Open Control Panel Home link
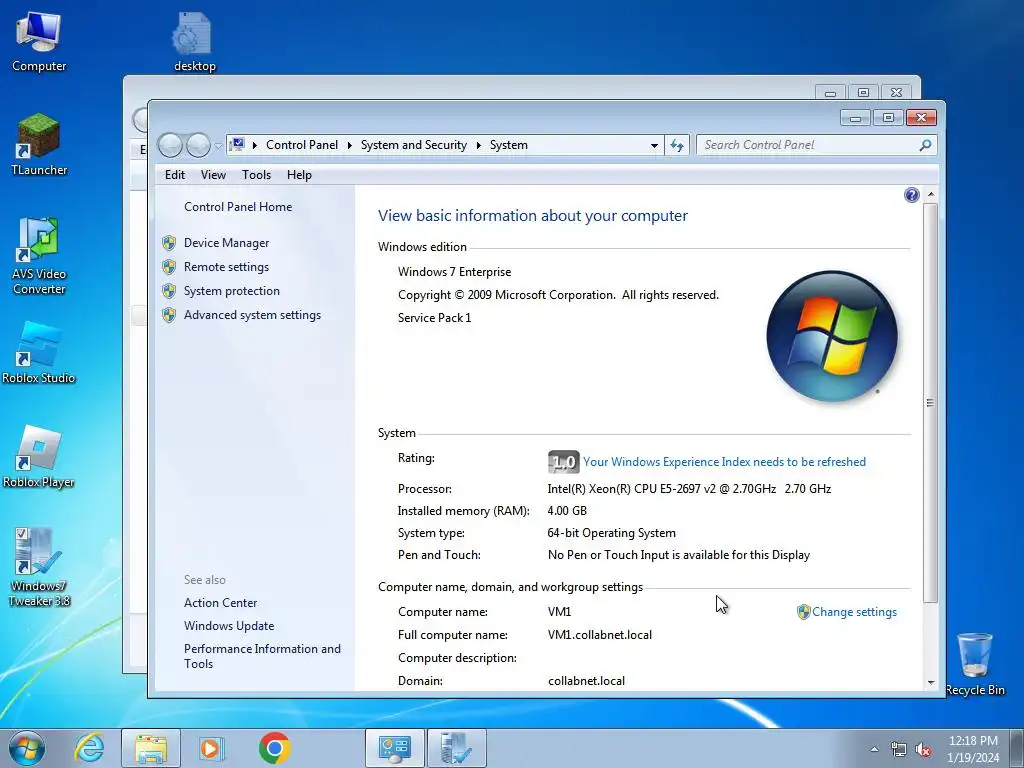The width and height of the screenshot is (1024, 768). click(238, 207)
